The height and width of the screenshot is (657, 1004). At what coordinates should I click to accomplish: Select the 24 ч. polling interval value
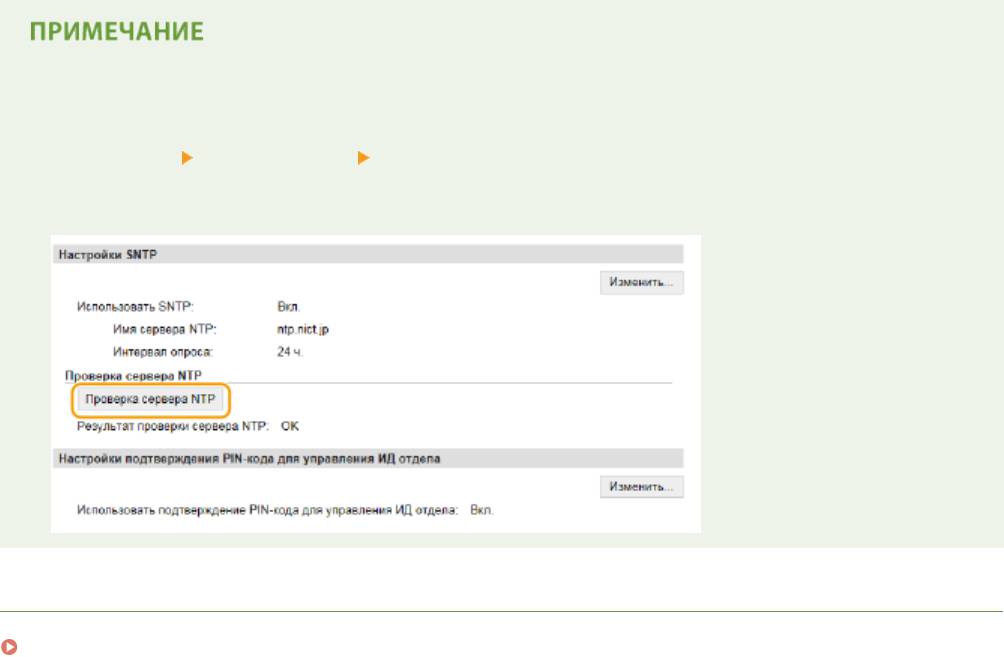(289, 351)
